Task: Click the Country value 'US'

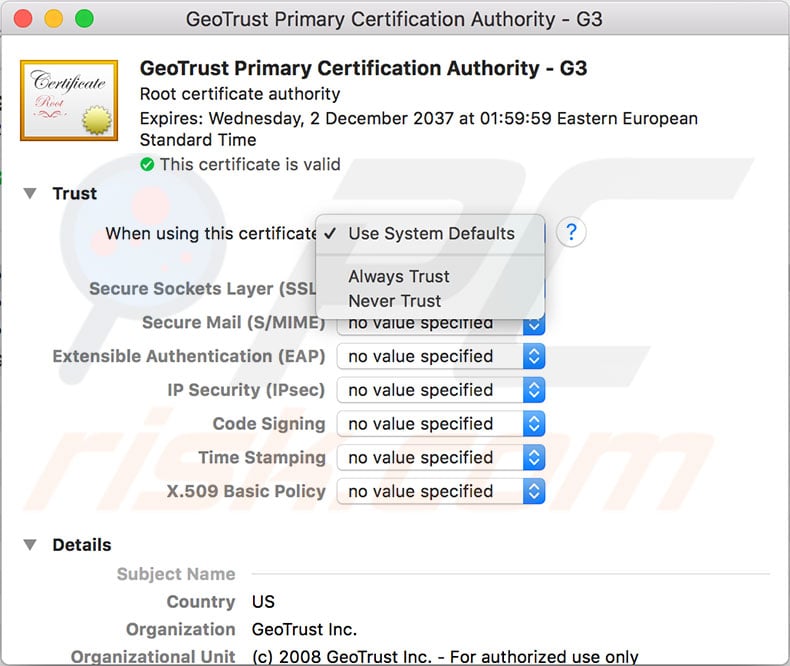Action: (264, 602)
